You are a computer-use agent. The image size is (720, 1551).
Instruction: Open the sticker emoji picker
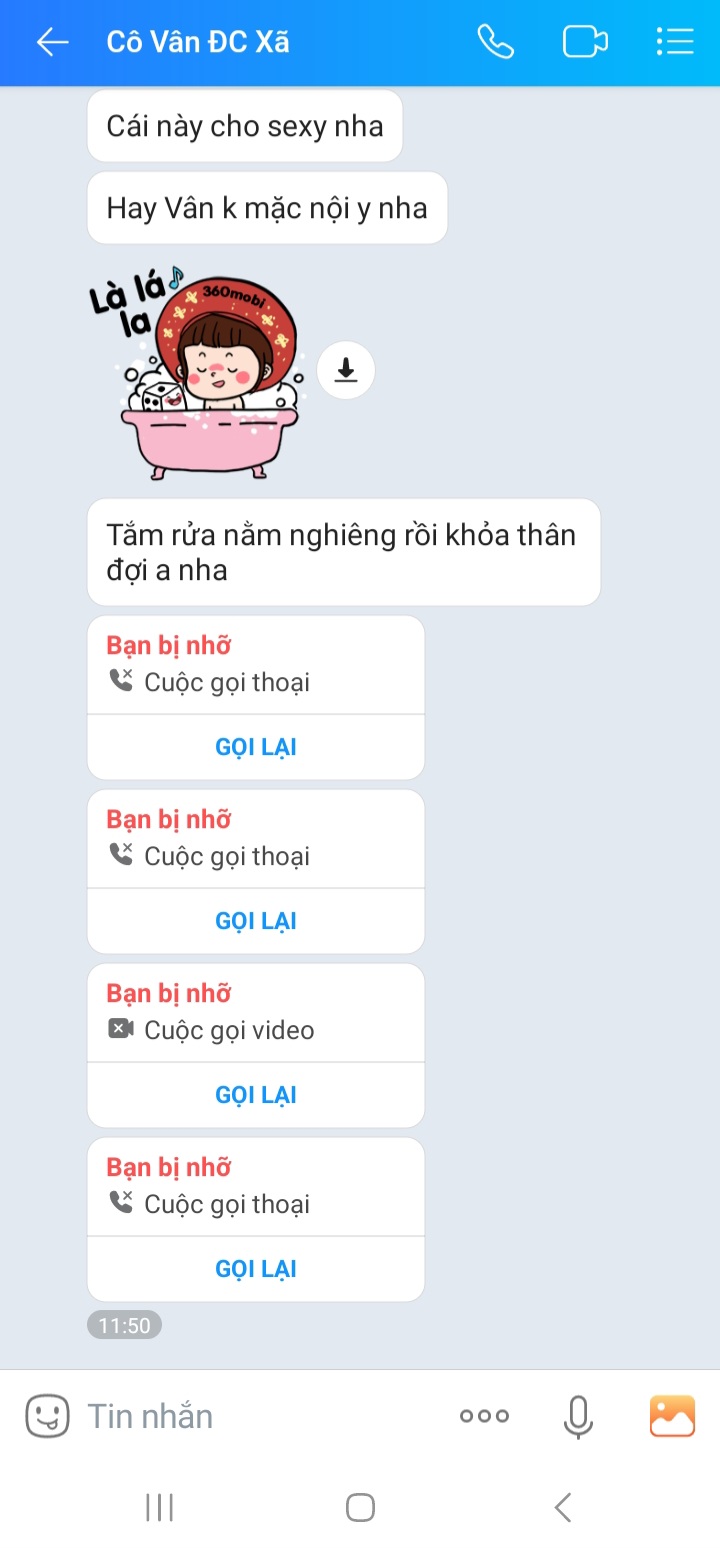[x=47, y=1416]
